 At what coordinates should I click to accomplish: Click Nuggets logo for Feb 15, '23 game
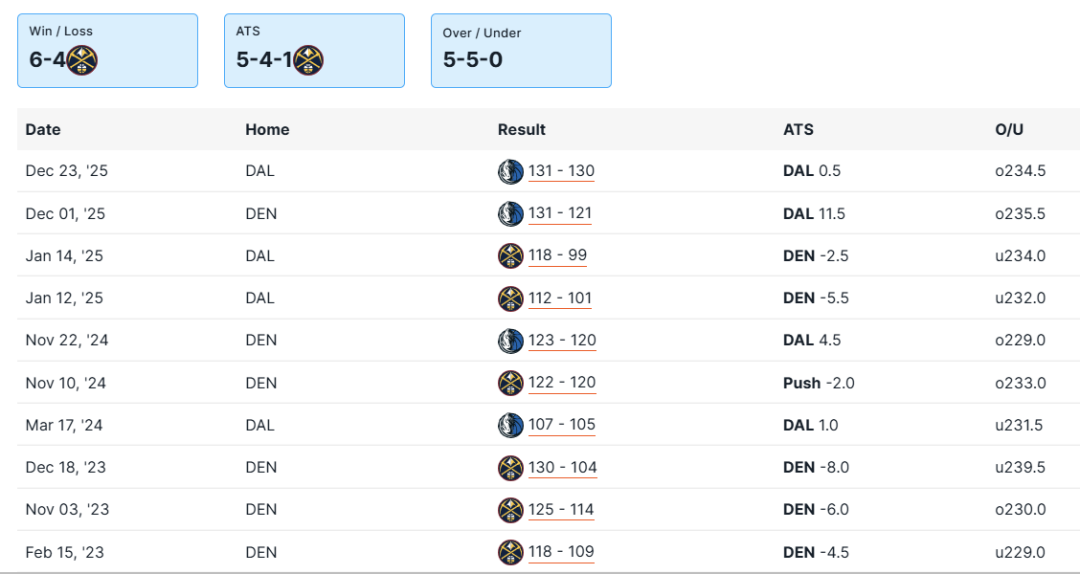[x=510, y=552]
